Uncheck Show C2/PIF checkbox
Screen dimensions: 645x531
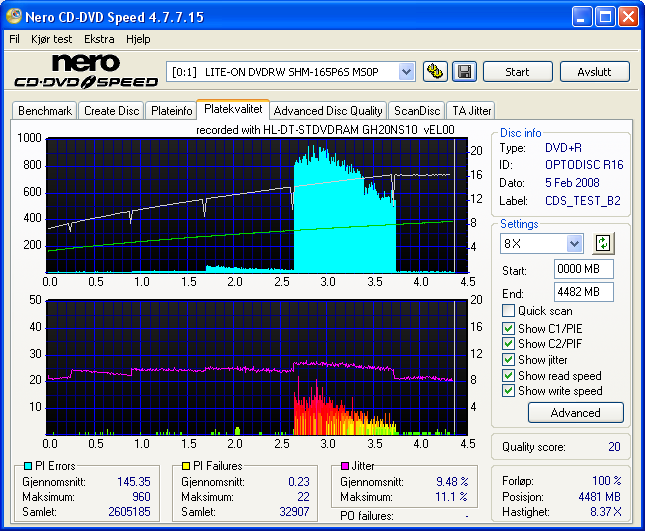[x=508, y=343]
